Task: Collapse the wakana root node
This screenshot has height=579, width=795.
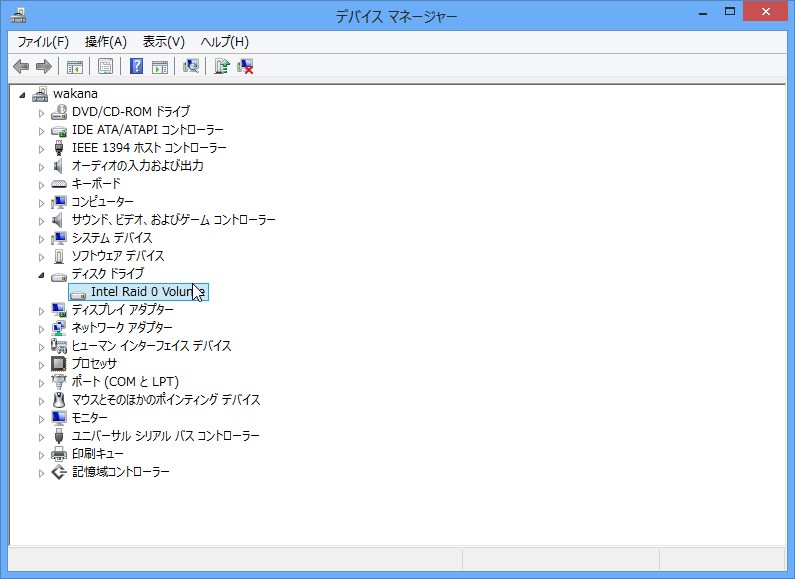Action: pyautogui.click(x=23, y=94)
